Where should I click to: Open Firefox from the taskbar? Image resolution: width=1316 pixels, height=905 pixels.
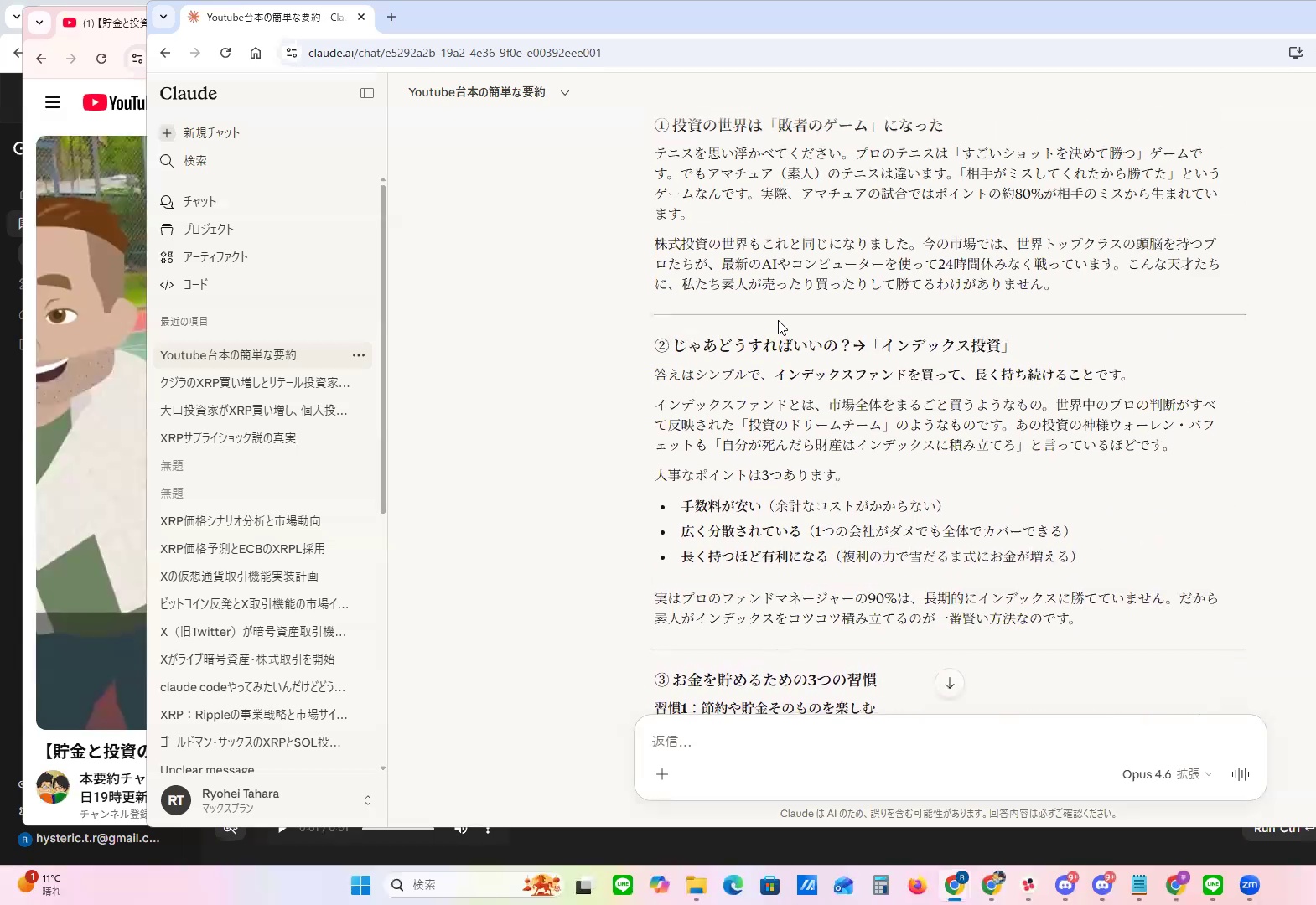(x=918, y=885)
